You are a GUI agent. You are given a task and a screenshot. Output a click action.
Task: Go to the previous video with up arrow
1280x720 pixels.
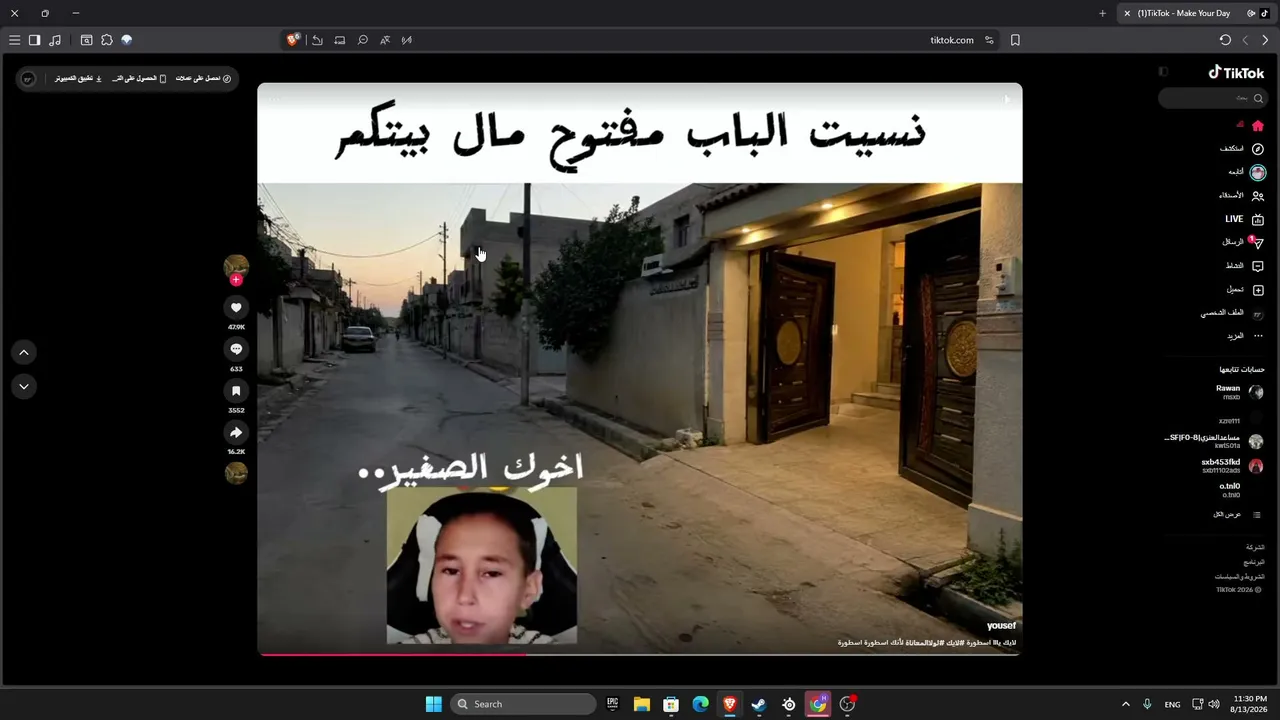(24, 352)
